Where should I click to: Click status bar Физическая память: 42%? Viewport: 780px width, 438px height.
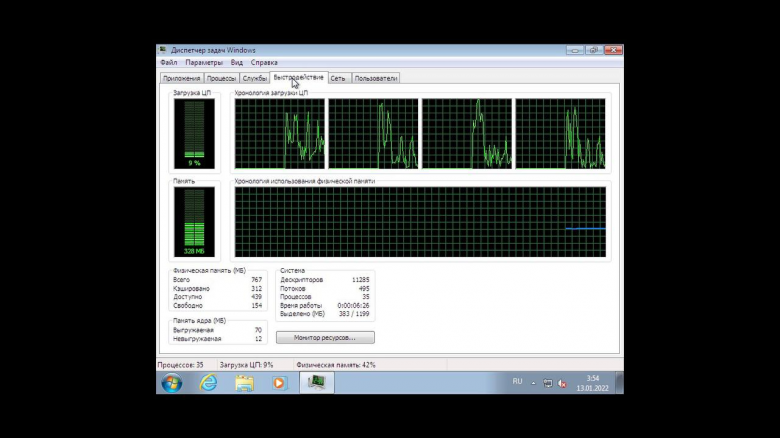(336, 365)
